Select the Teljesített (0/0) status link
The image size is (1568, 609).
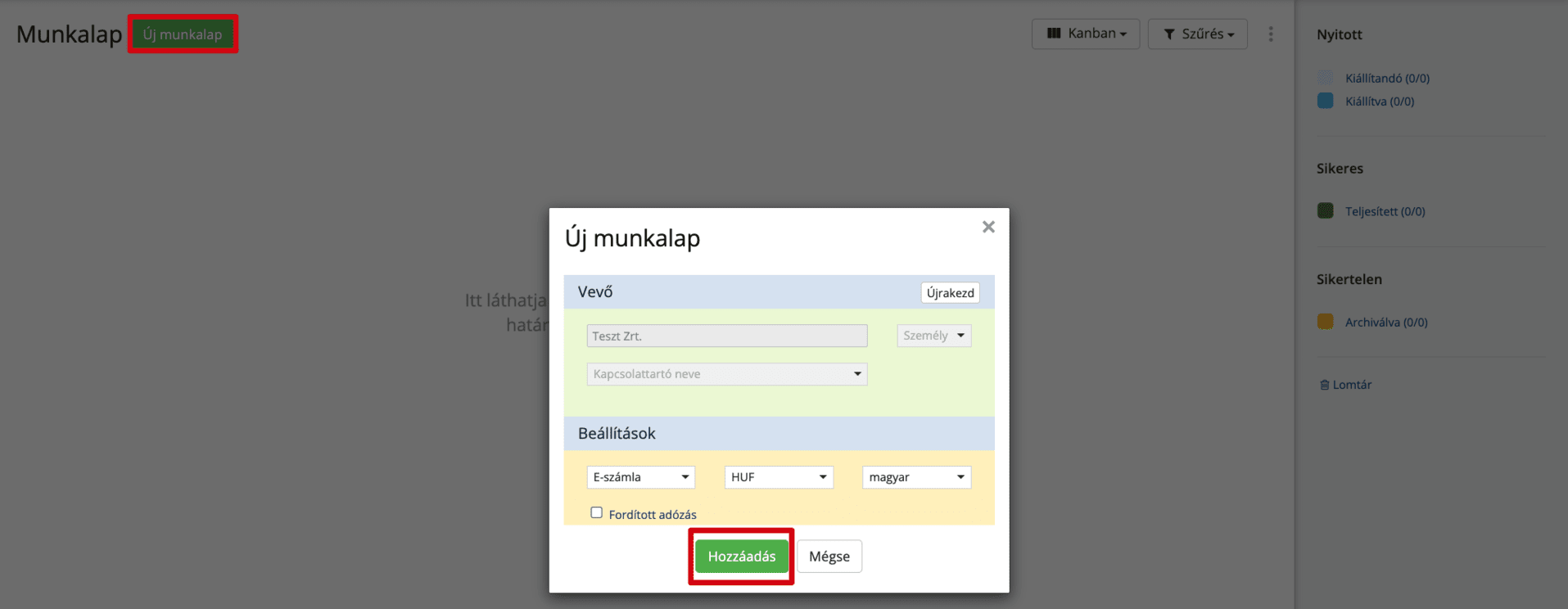tap(1385, 211)
